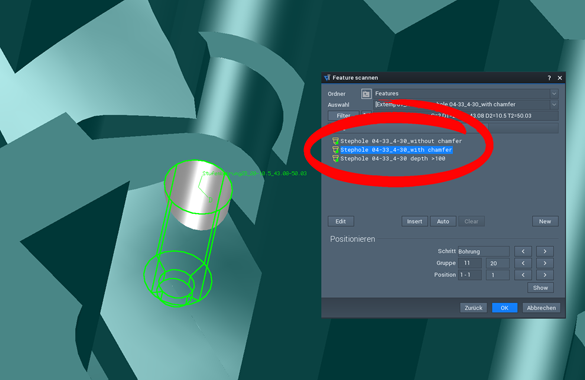Click the Edit button
The width and height of the screenshot is (585, 380).
tap(341, 222)
